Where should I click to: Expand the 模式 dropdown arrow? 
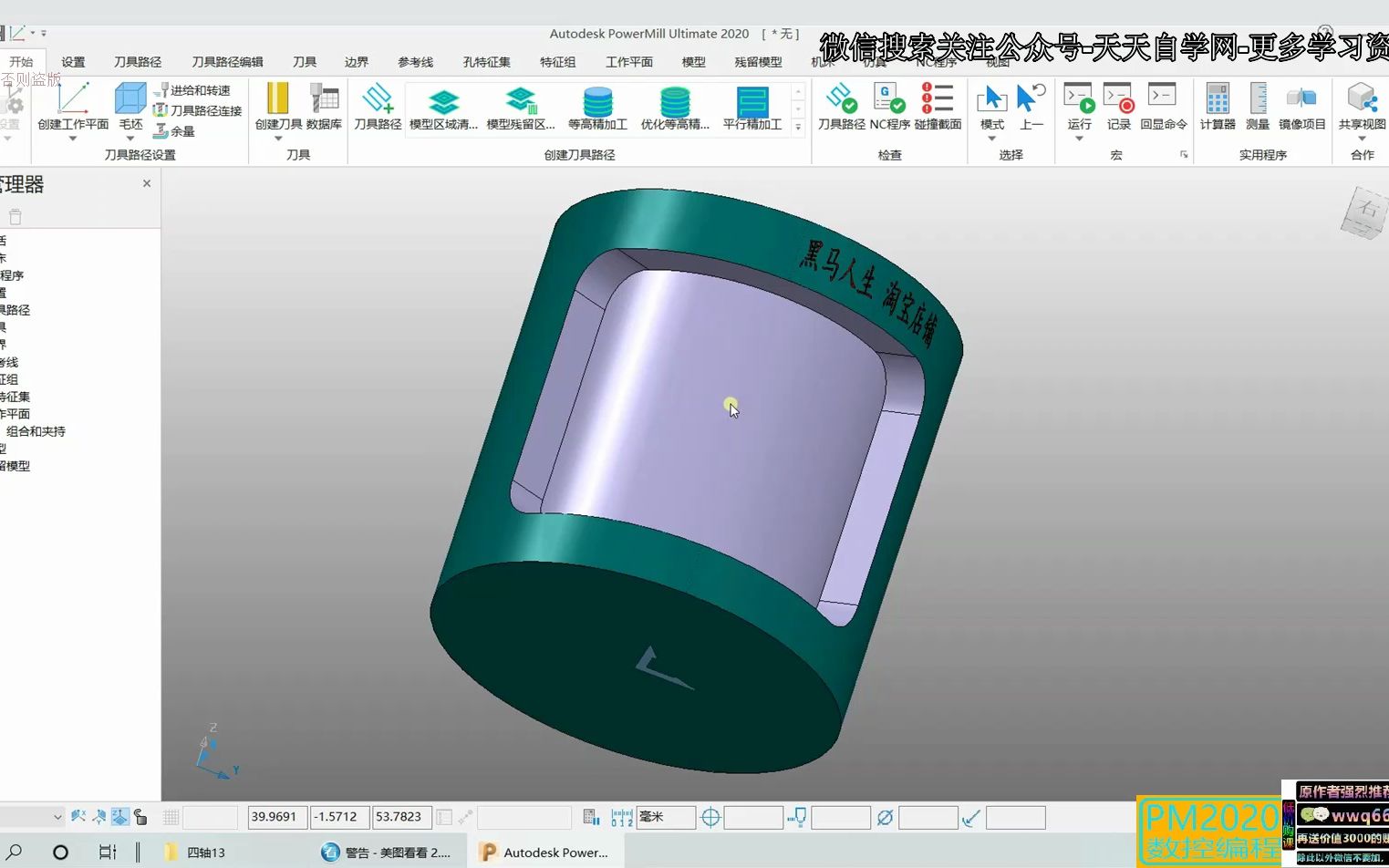point(991,139)
